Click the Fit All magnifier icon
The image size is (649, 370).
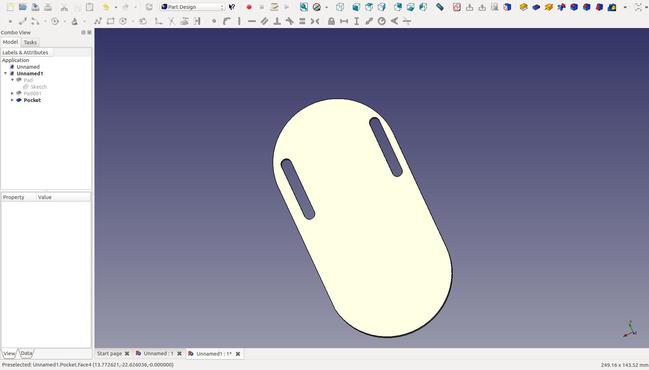pyautogui.click(x=304, y=7)
